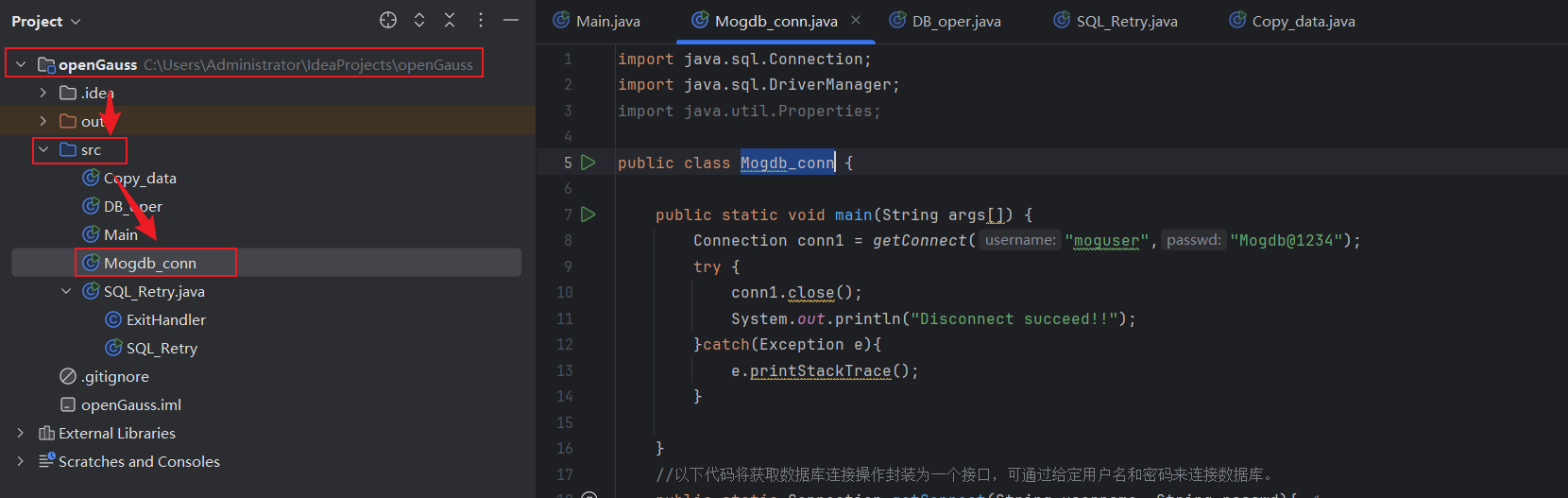Image resolution: width=1568 pixels, height=498 pixels.
Task: Click line number 12 in gutter
Action: click(565, 344)
